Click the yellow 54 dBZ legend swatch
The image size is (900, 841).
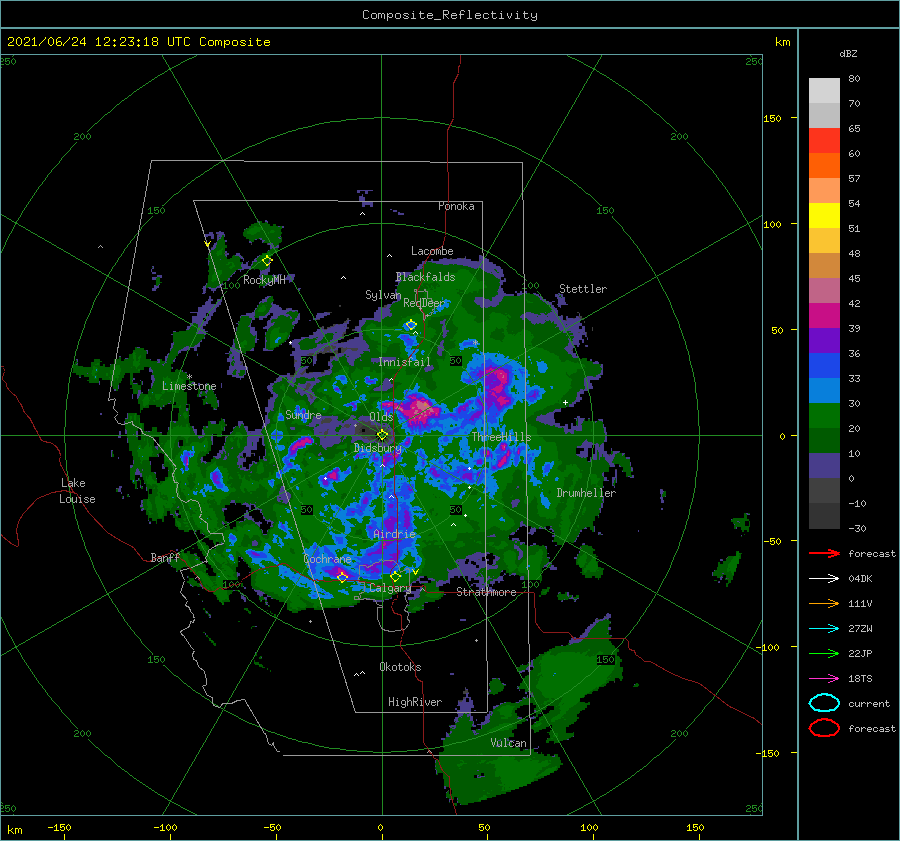click(x=824, y=215)
